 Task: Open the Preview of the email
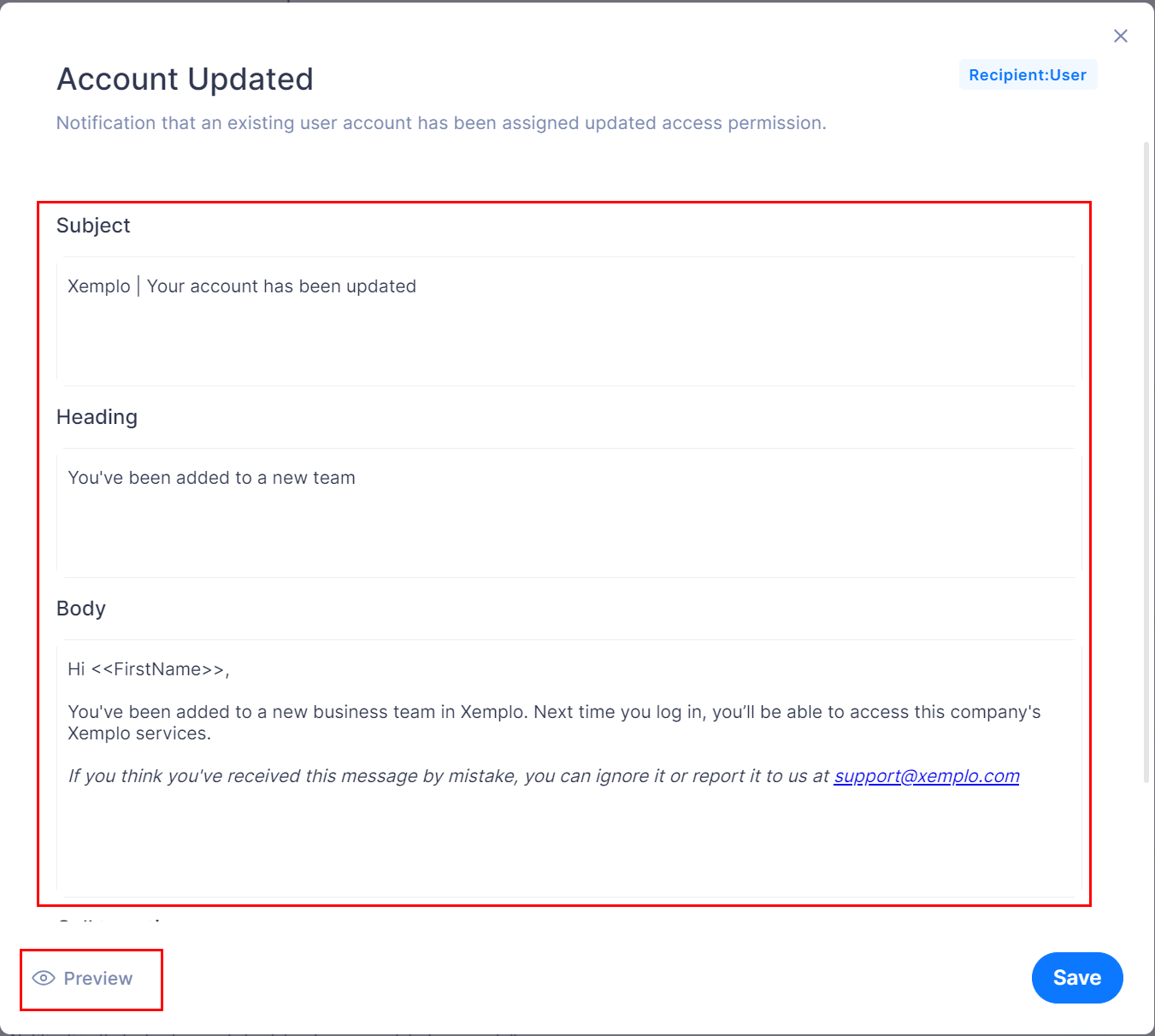(83, 978)
